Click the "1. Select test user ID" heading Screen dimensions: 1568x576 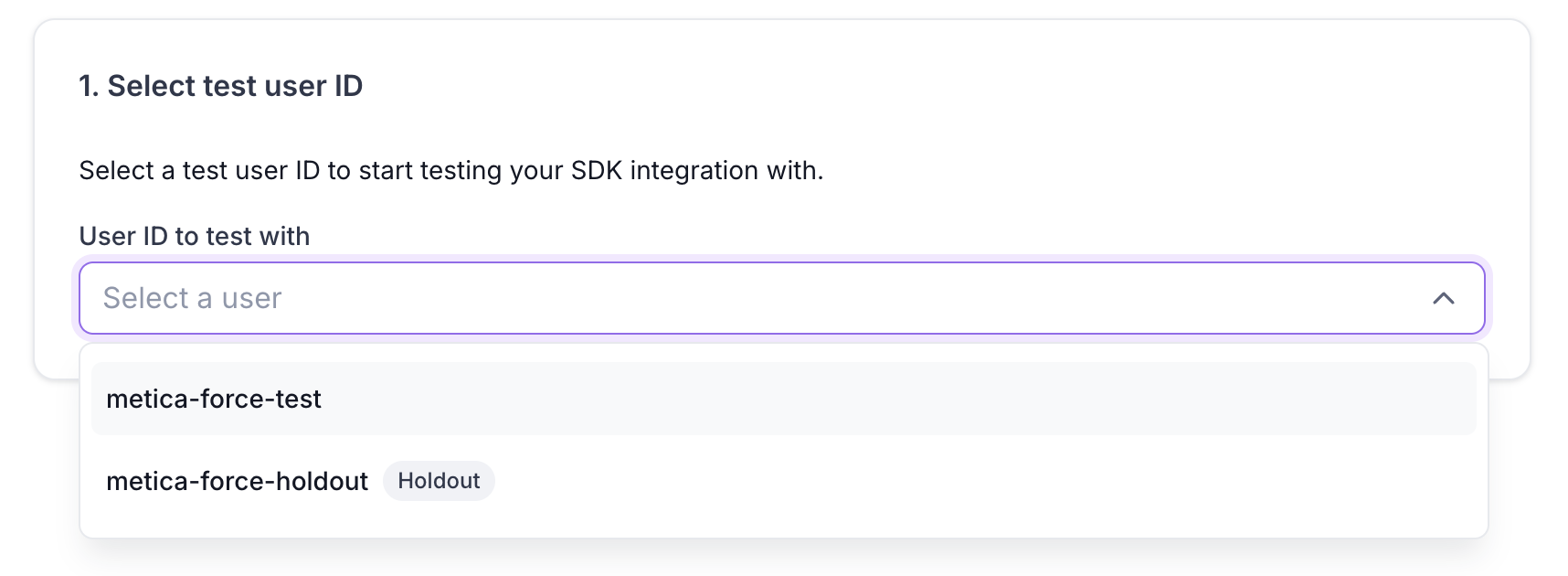(220, 86)
